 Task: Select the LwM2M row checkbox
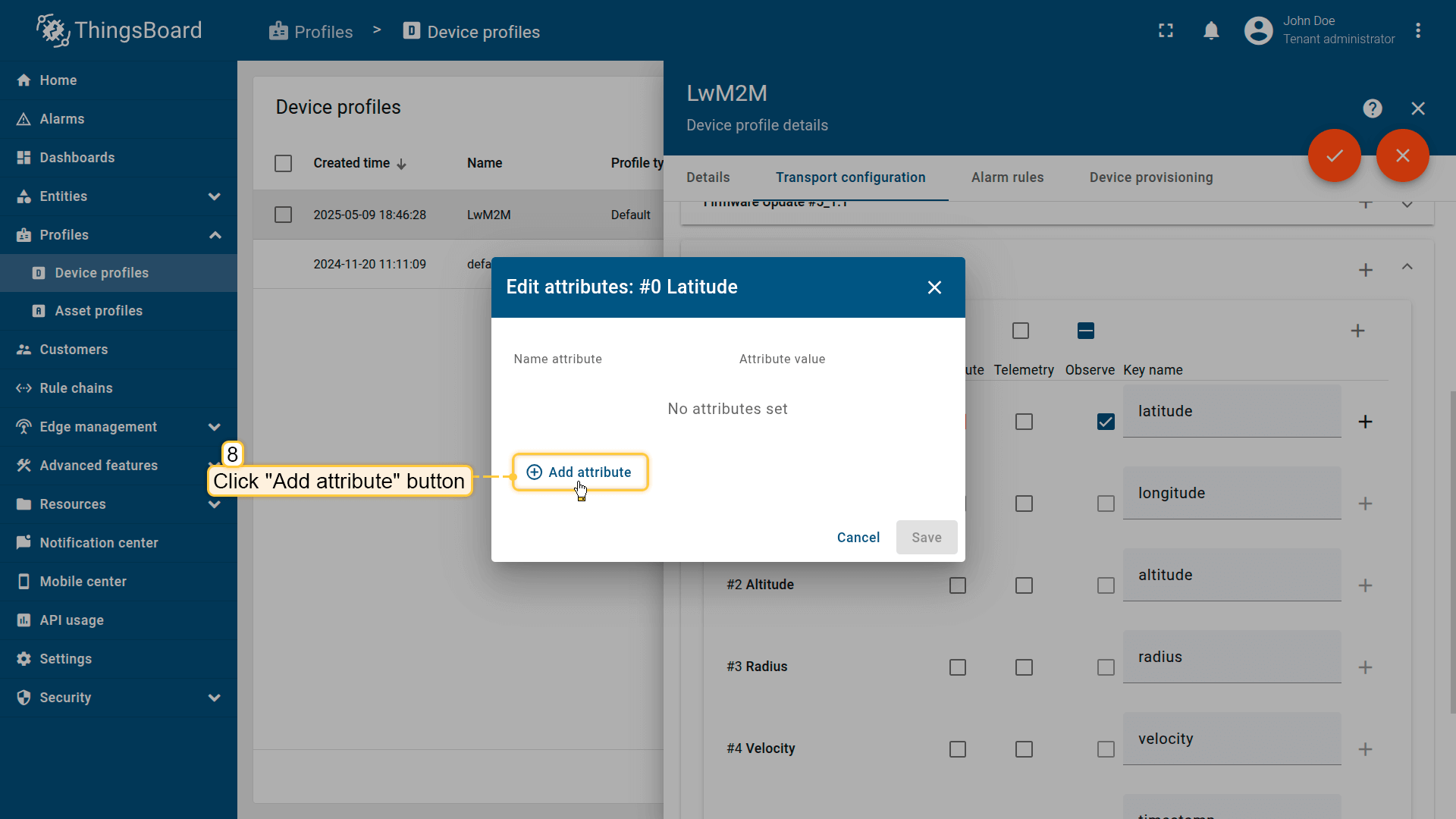click(x=283, y=215)
